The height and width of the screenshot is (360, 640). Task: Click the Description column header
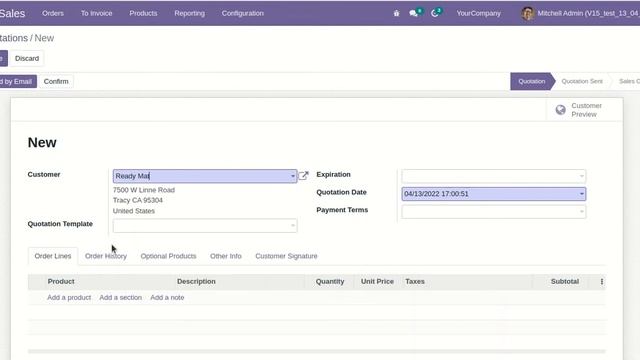[x=196, y=282]
